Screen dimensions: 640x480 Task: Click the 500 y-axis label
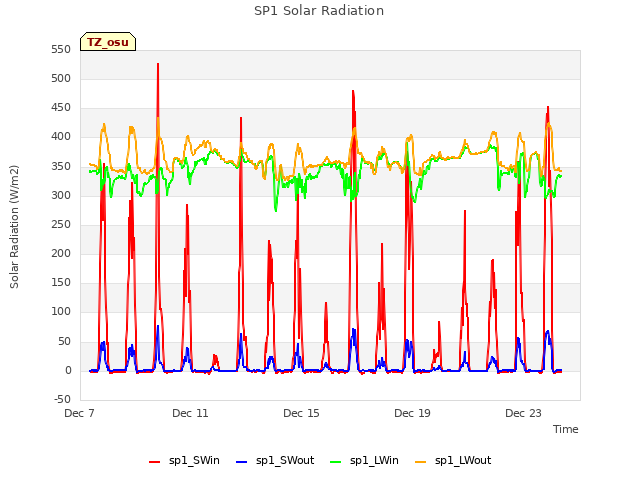[61, 79]
